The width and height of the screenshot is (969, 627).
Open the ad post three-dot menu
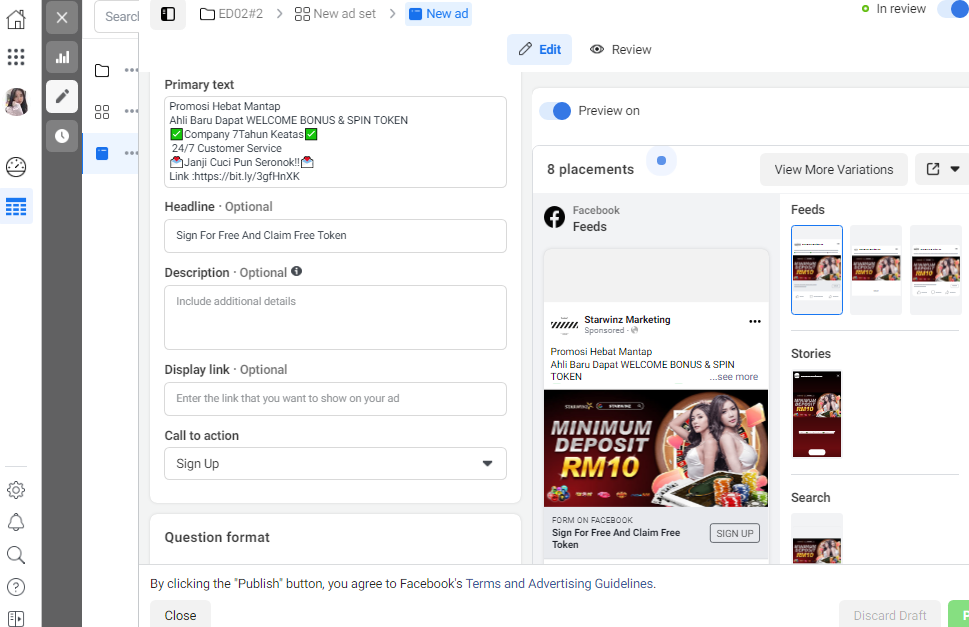(x=755, y=321)
